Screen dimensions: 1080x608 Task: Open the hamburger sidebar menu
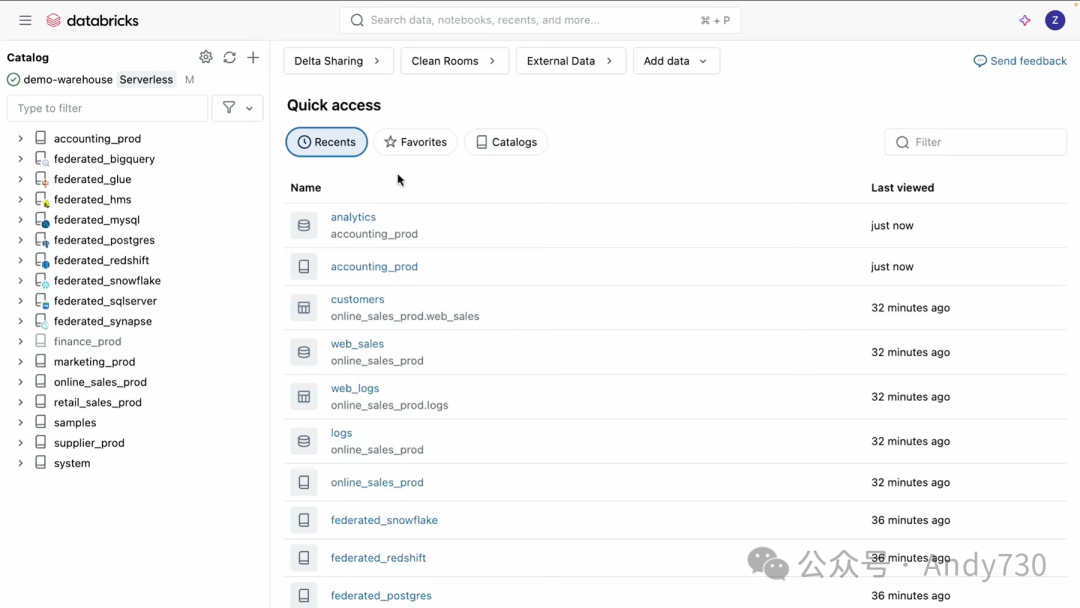coord(25,20)
